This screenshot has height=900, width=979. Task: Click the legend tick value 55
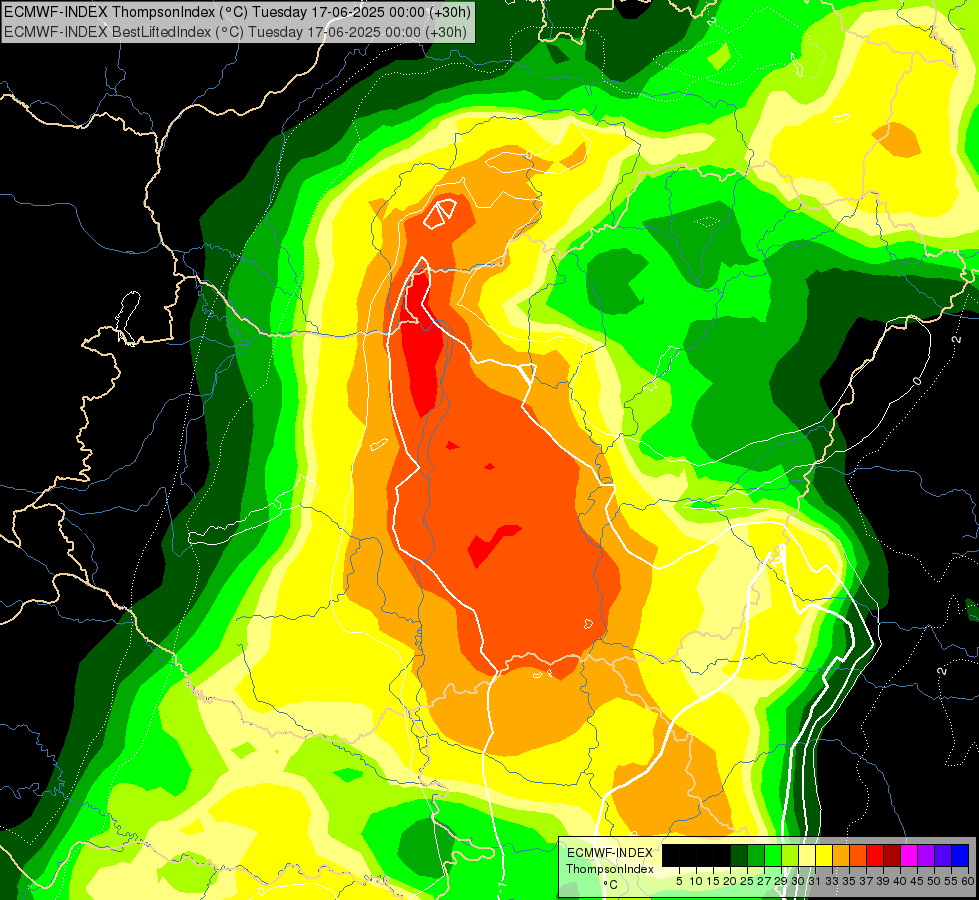click(951, 881)
